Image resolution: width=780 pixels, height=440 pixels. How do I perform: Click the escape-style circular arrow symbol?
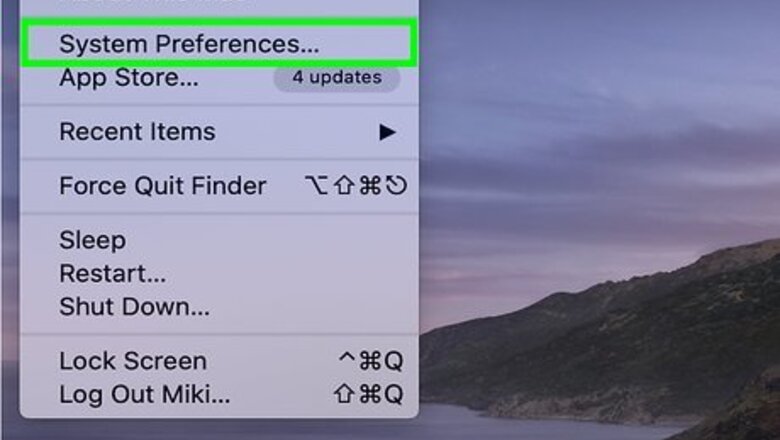click(396, 186)
